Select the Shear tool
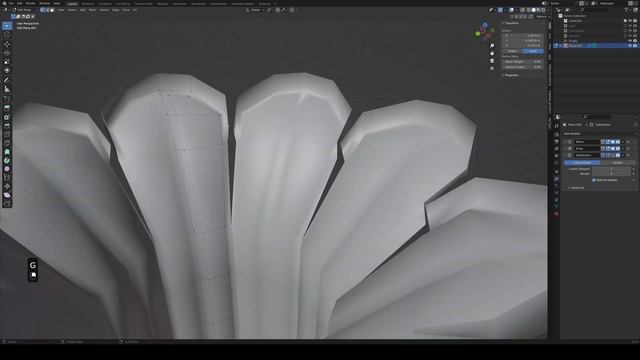640x360 pixels. tap(7, 195)
